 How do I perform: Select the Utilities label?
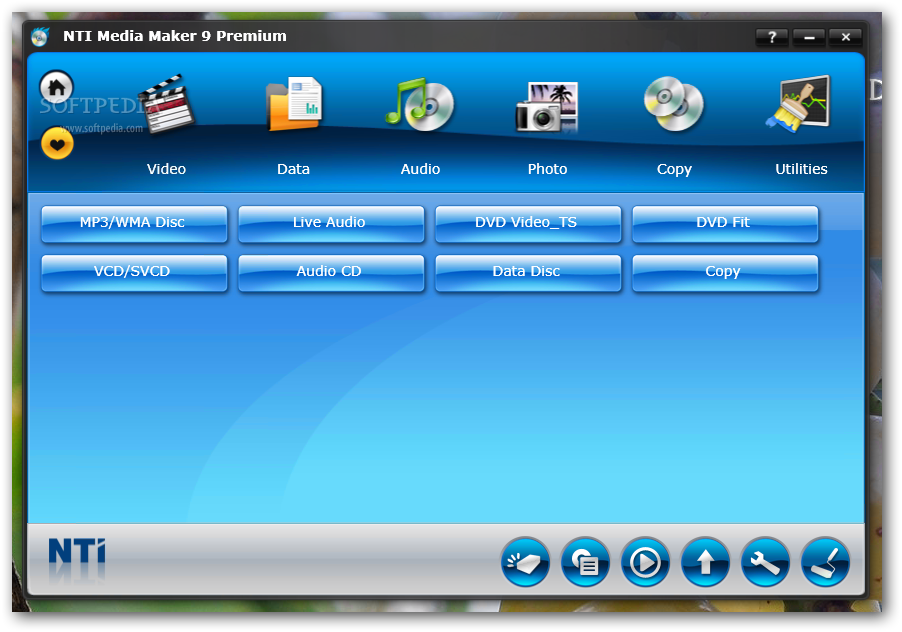[x=801, y=169]
